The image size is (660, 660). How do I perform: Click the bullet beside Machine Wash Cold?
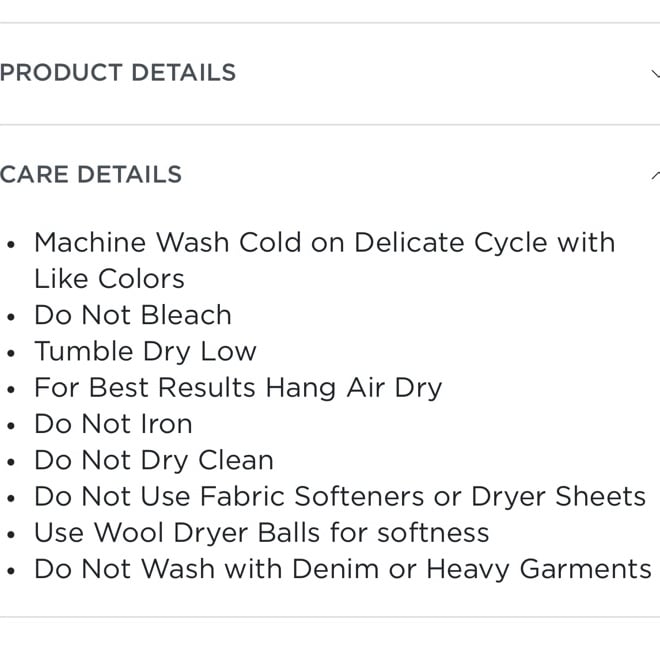tap(11, 244)
